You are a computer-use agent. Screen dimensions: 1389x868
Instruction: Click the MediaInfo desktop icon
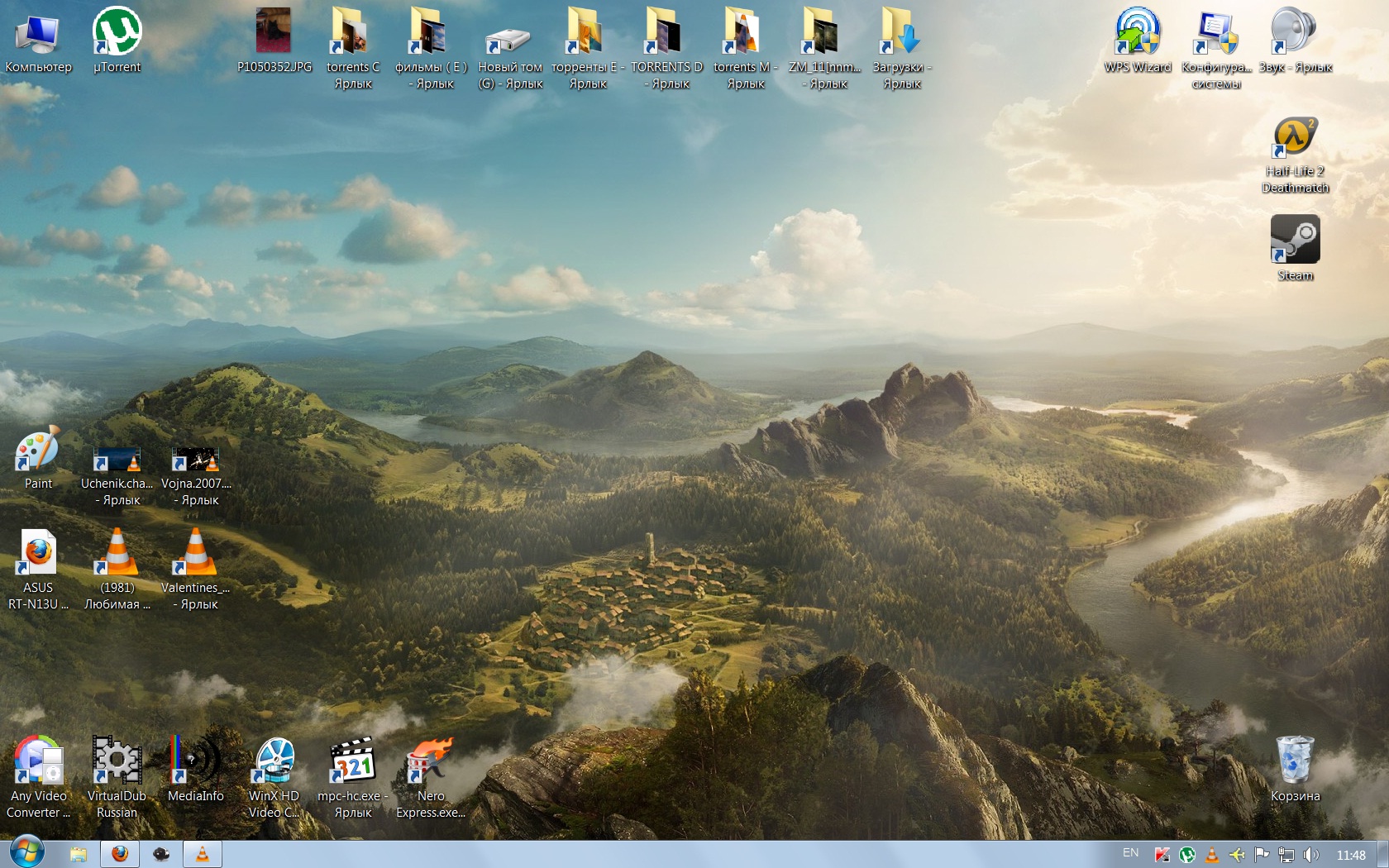(x=195, y=761)
